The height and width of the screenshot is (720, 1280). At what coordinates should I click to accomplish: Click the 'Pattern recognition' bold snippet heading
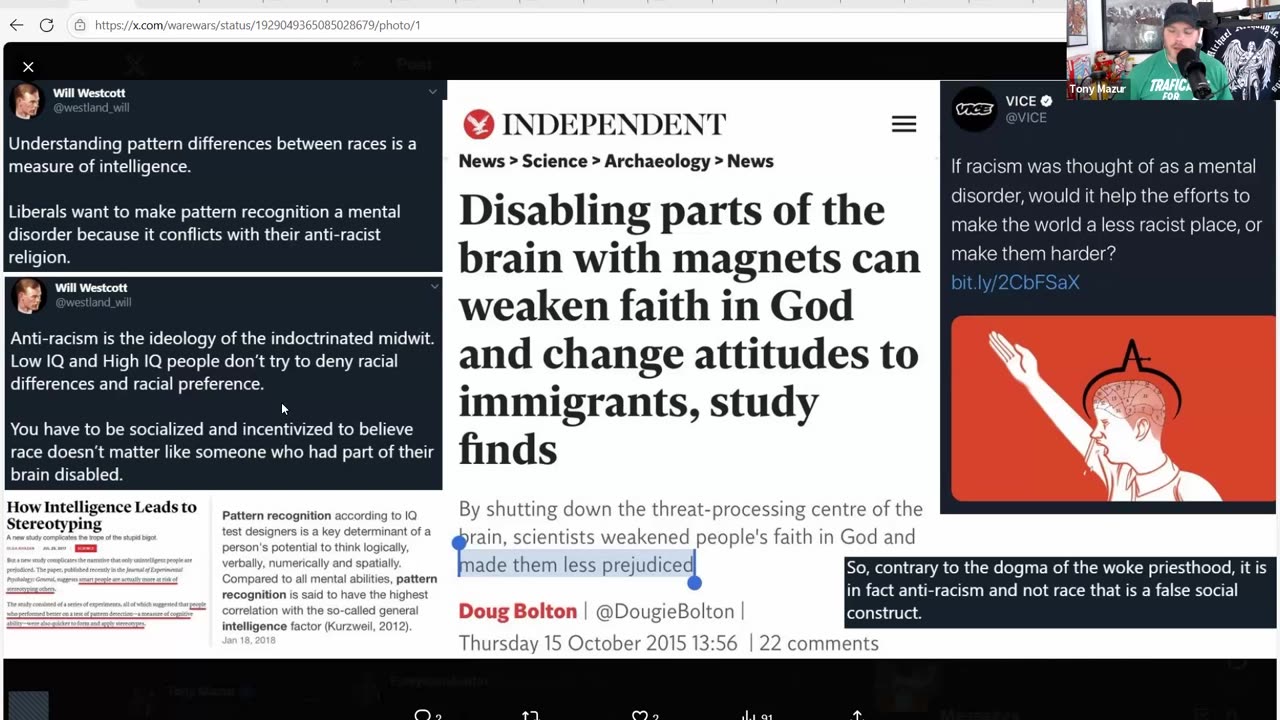(x=276, y=515)
